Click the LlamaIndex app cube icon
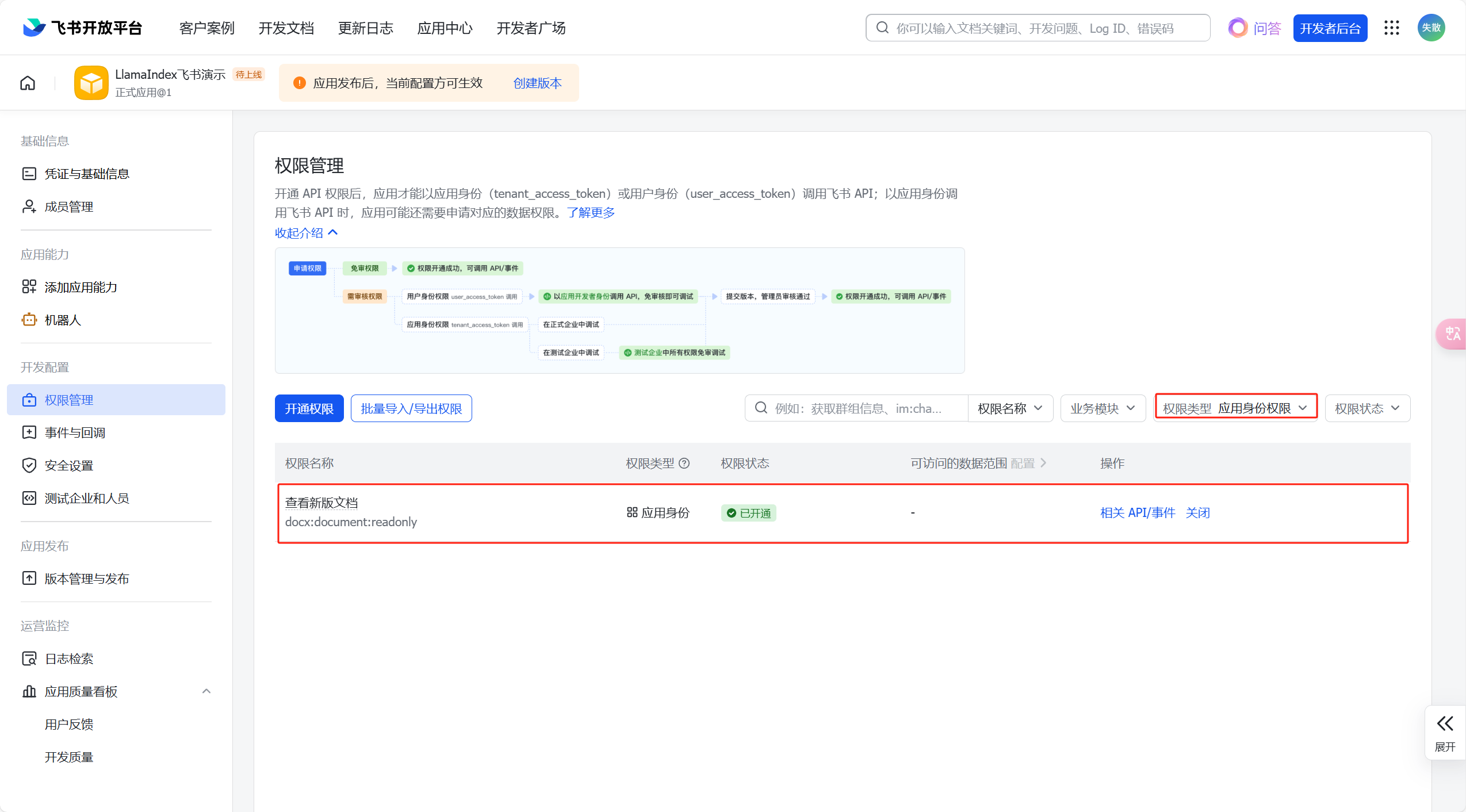Screen dimensions: 1466x812 [91, 83]
